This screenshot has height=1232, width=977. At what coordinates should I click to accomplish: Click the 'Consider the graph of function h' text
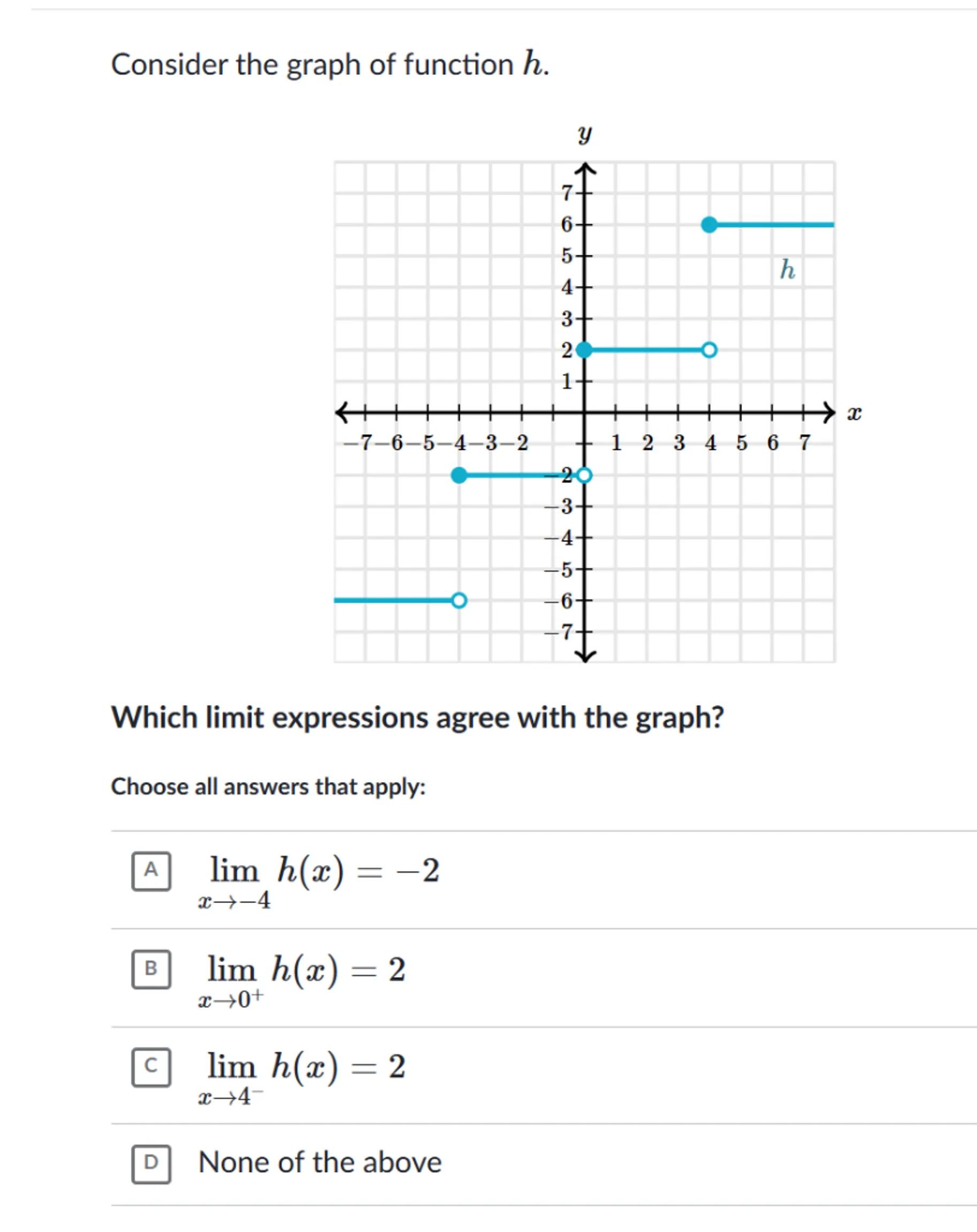[x=330, y=64]
